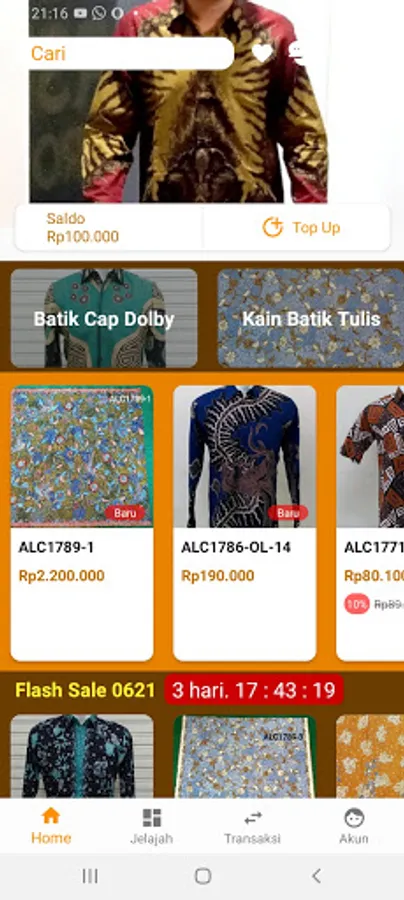Tap the Saldo Rp100.000 balance
The width and height of the screenshot is (404, 900).
[x=83, y=227]
